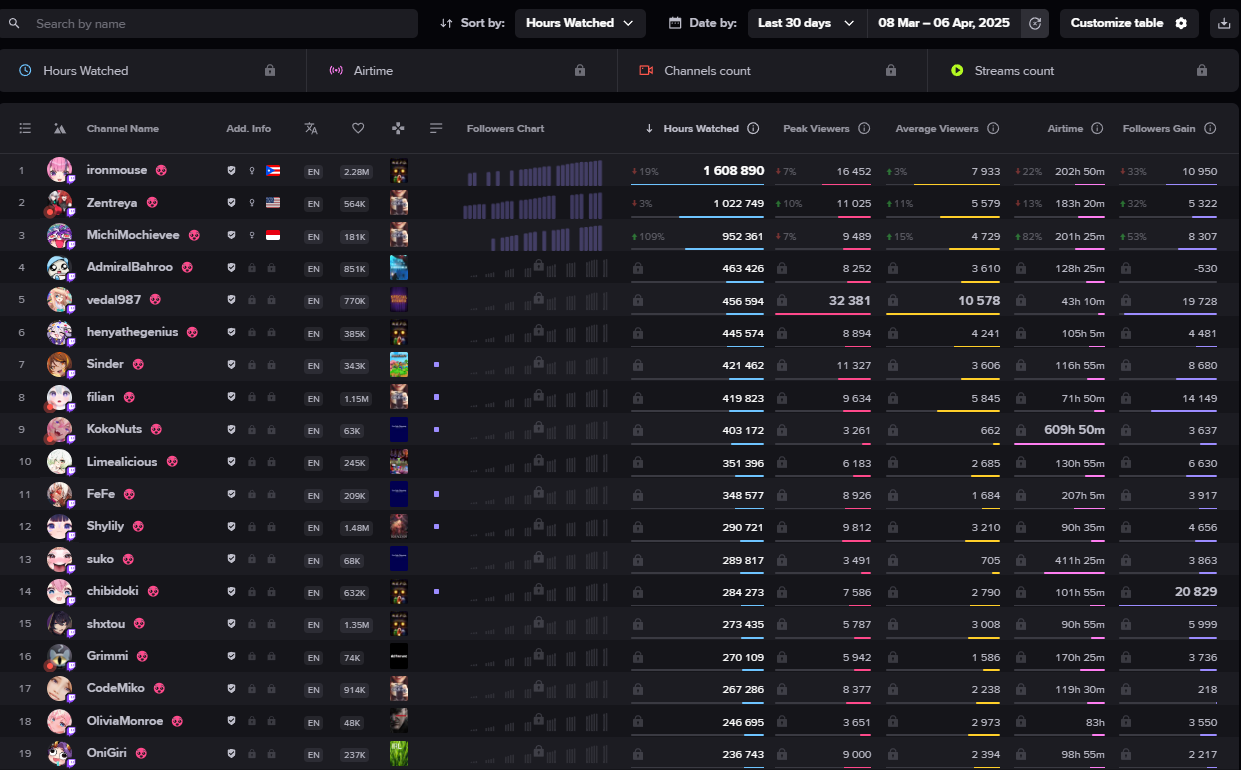Click the info icon beside Followers Gain header
Viewport: 1241px width, 770px height.
click(1210, 128)
